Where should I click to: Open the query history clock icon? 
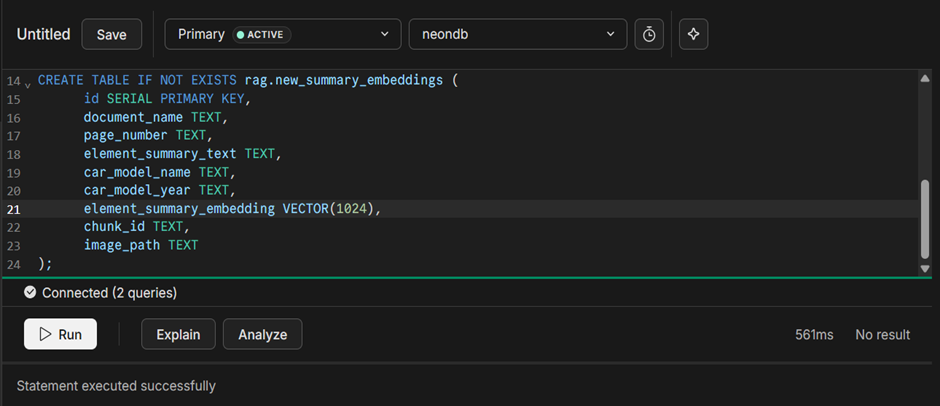649,34
